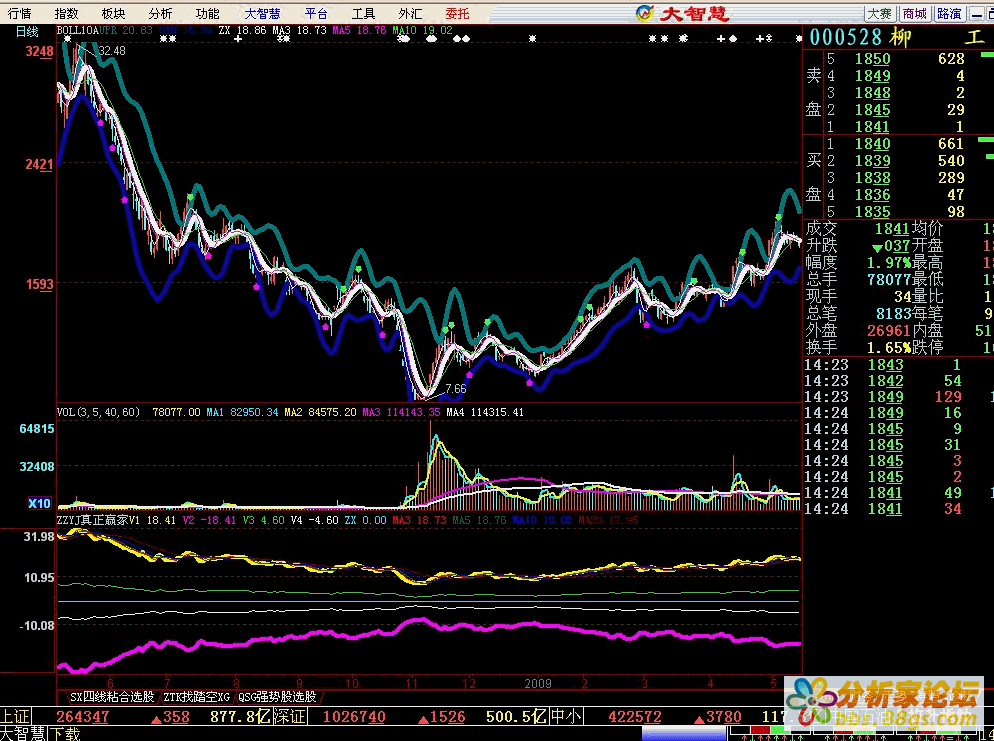Click the 1593 price axis label

point(39,284)
